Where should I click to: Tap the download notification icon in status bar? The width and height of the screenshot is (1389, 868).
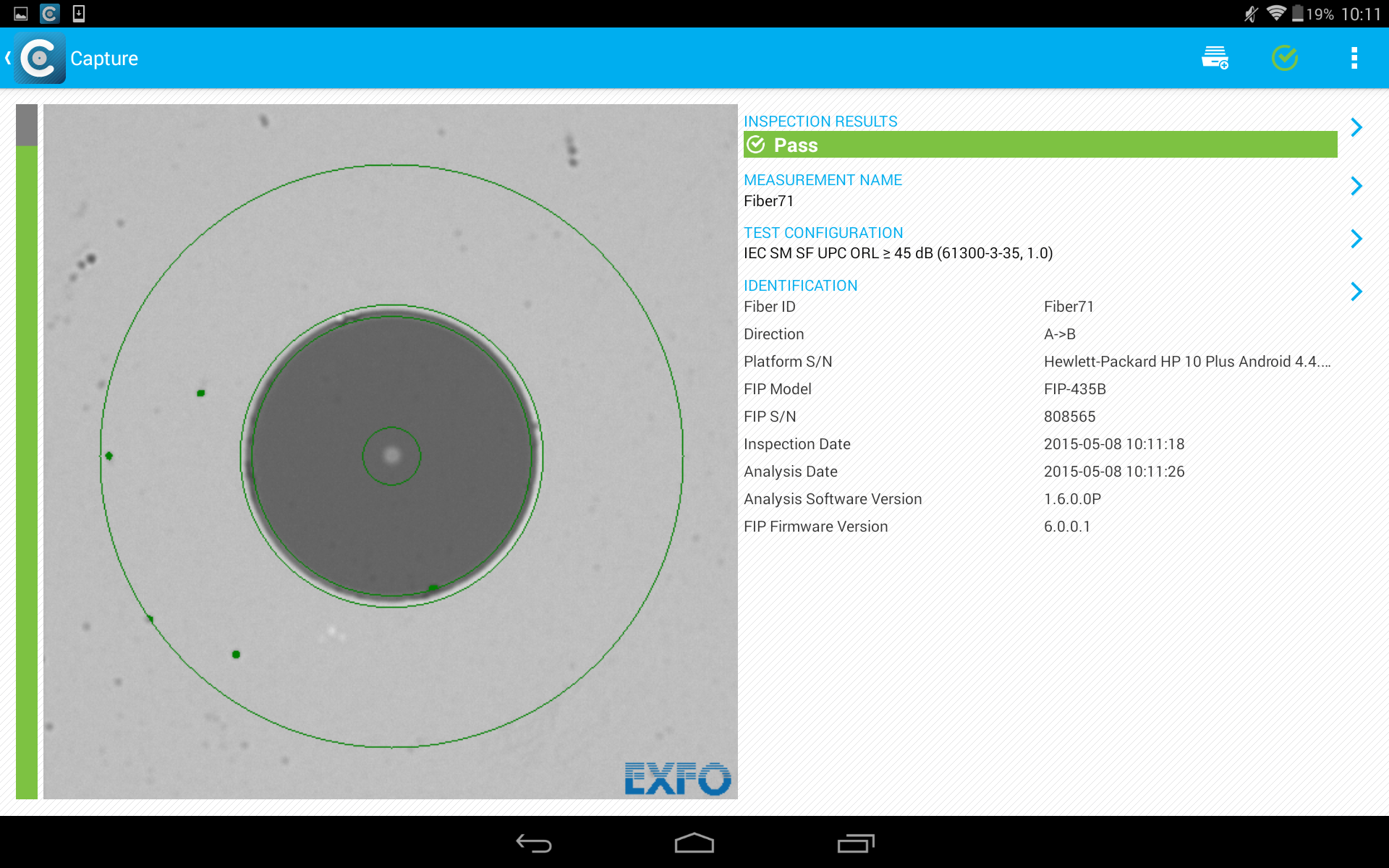click(x=79, y=13)
